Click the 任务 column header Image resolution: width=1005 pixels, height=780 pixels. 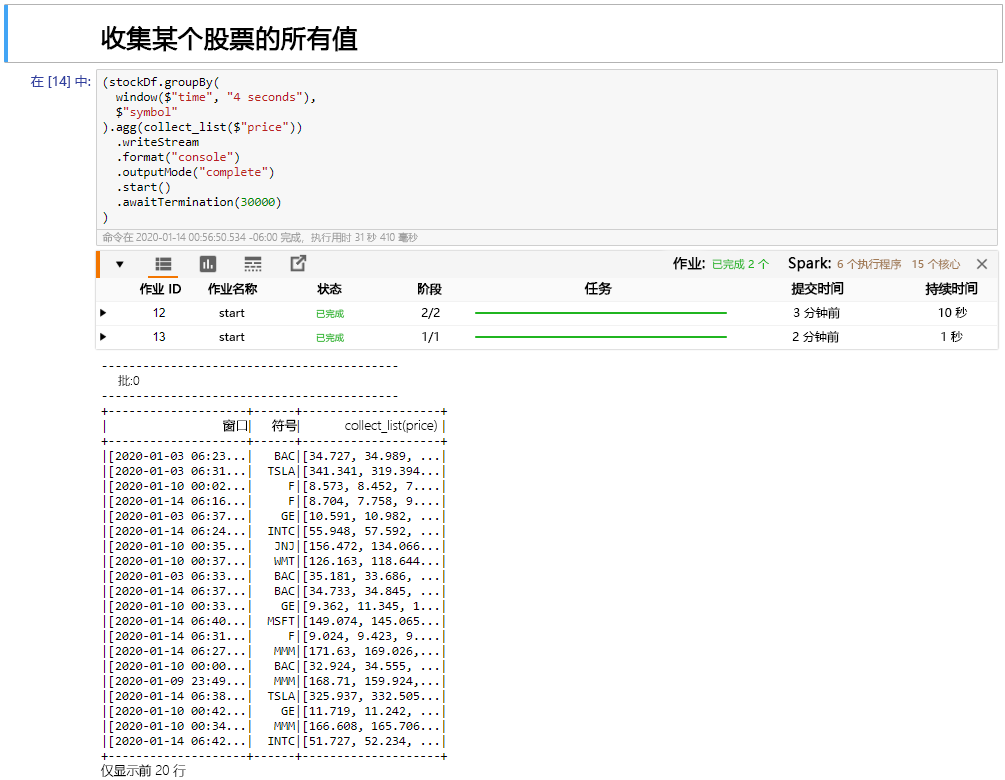[598, 289]
